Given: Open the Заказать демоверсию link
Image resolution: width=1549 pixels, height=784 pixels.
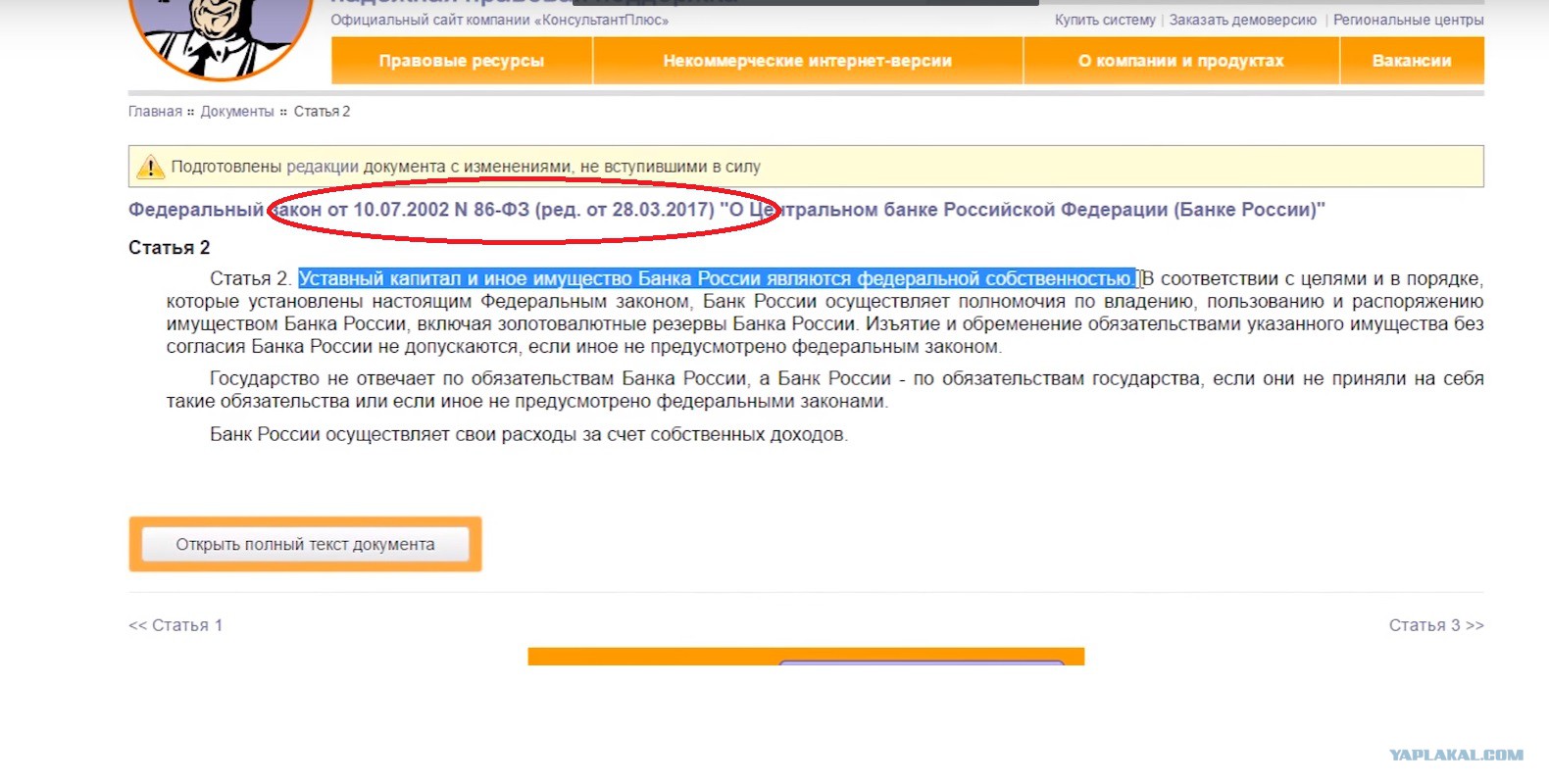Looking at the screenshot, I should [1243, 20].
